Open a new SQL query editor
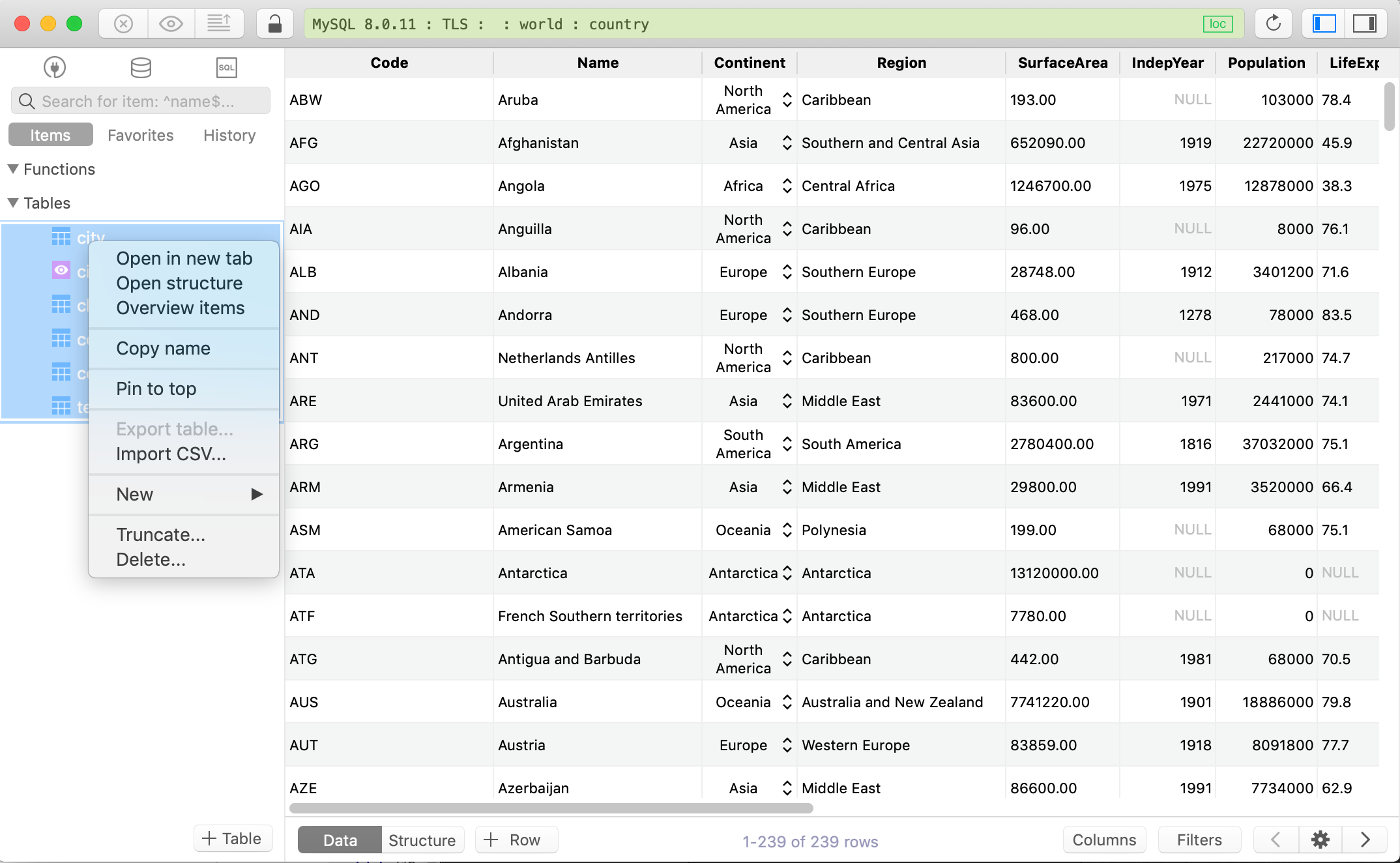This screenshot has height=863, width=1400. [x=226, y=67]
